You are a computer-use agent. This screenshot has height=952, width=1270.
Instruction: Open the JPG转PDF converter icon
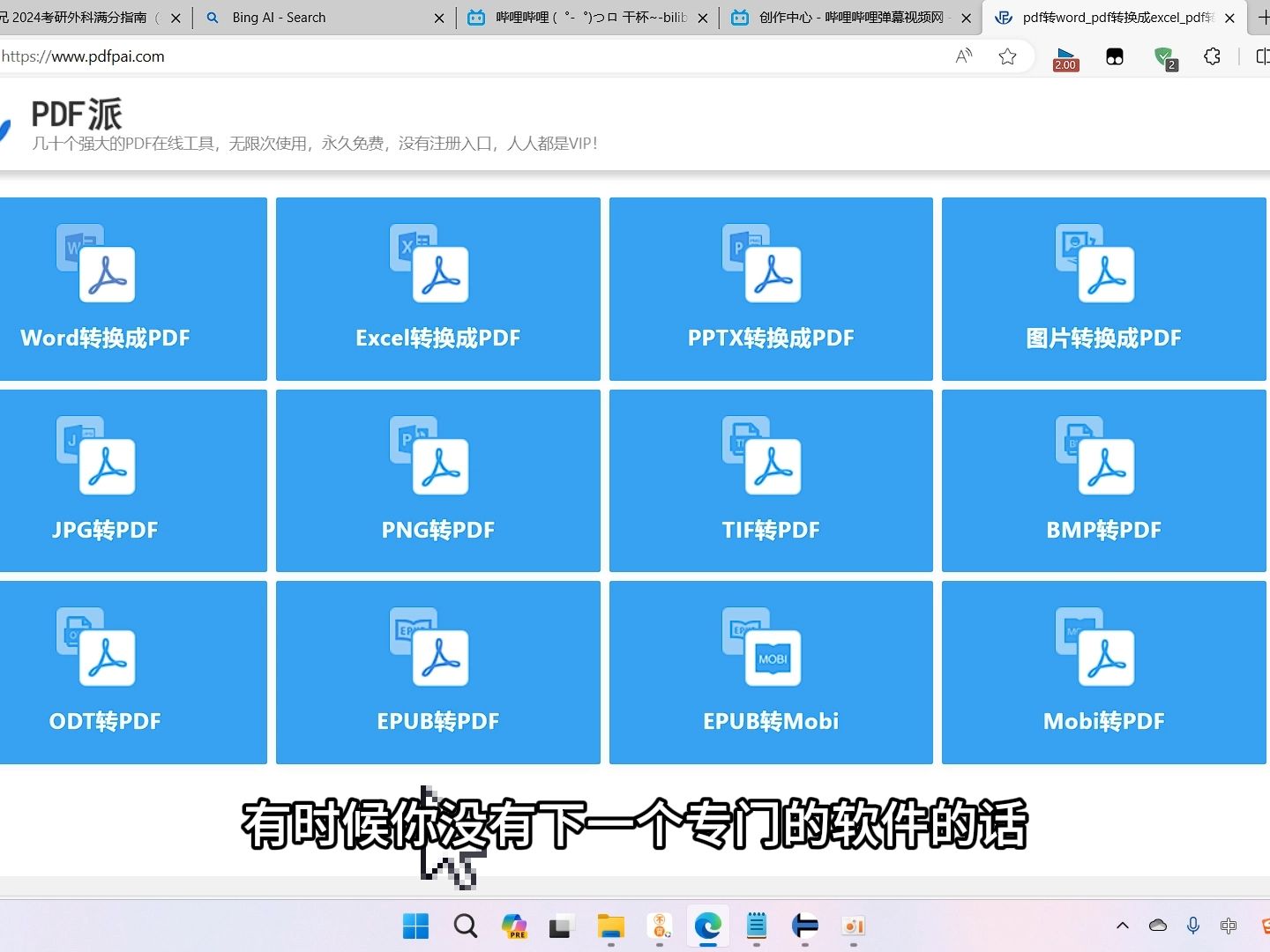[96, 456]
